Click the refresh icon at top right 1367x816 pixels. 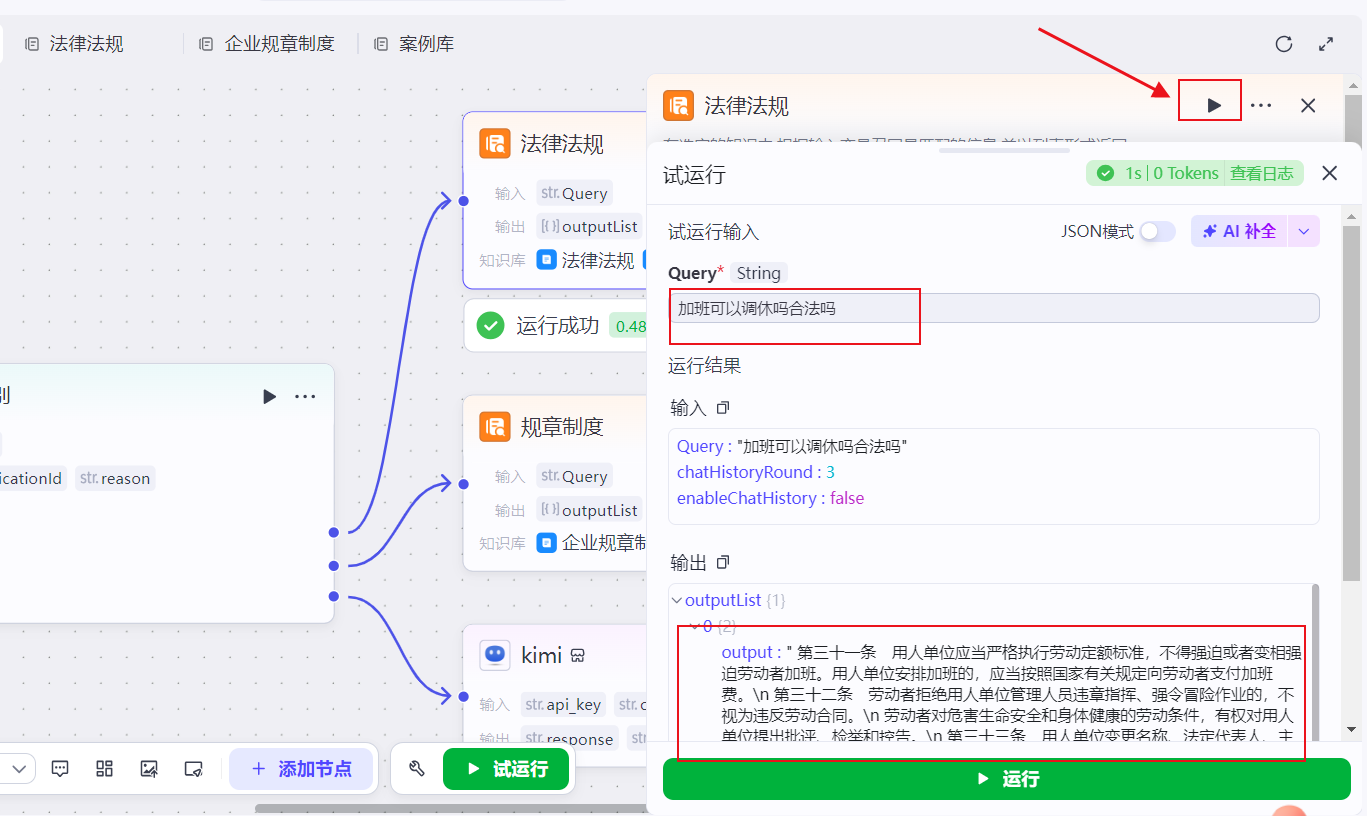(1284, 44)
